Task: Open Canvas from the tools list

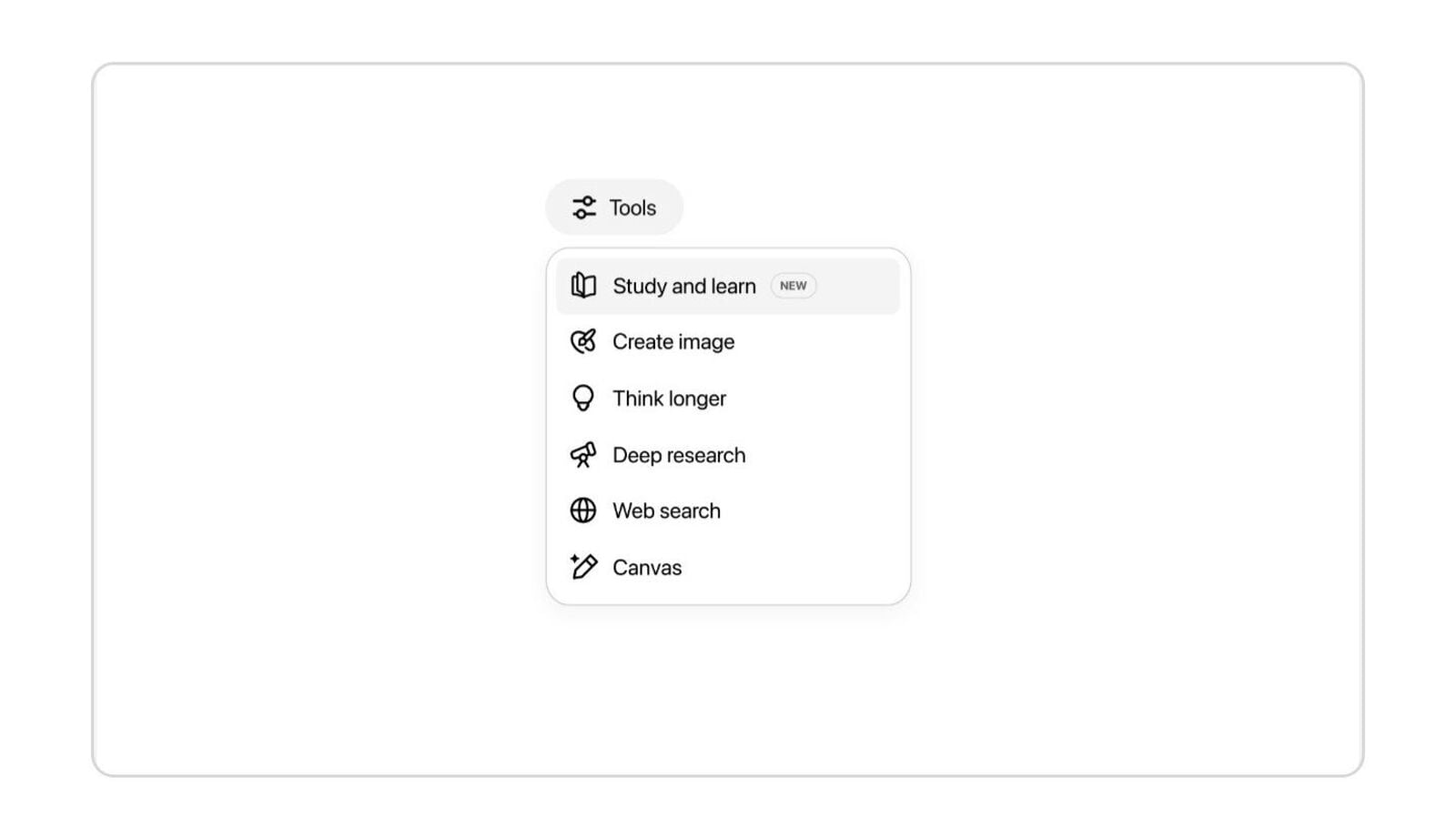Action: coord(647,567)
